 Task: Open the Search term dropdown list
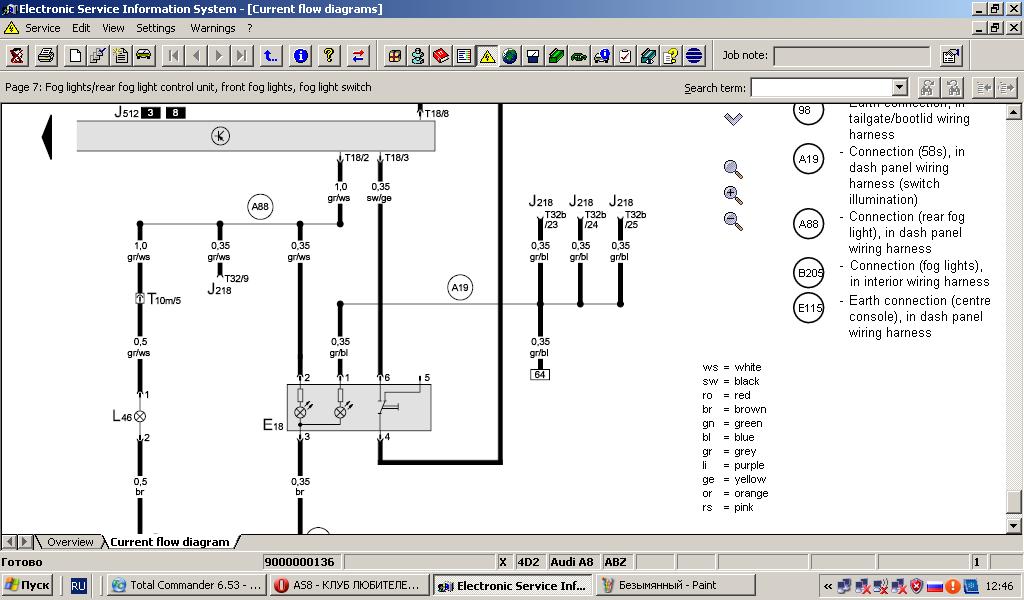(899, 88)
